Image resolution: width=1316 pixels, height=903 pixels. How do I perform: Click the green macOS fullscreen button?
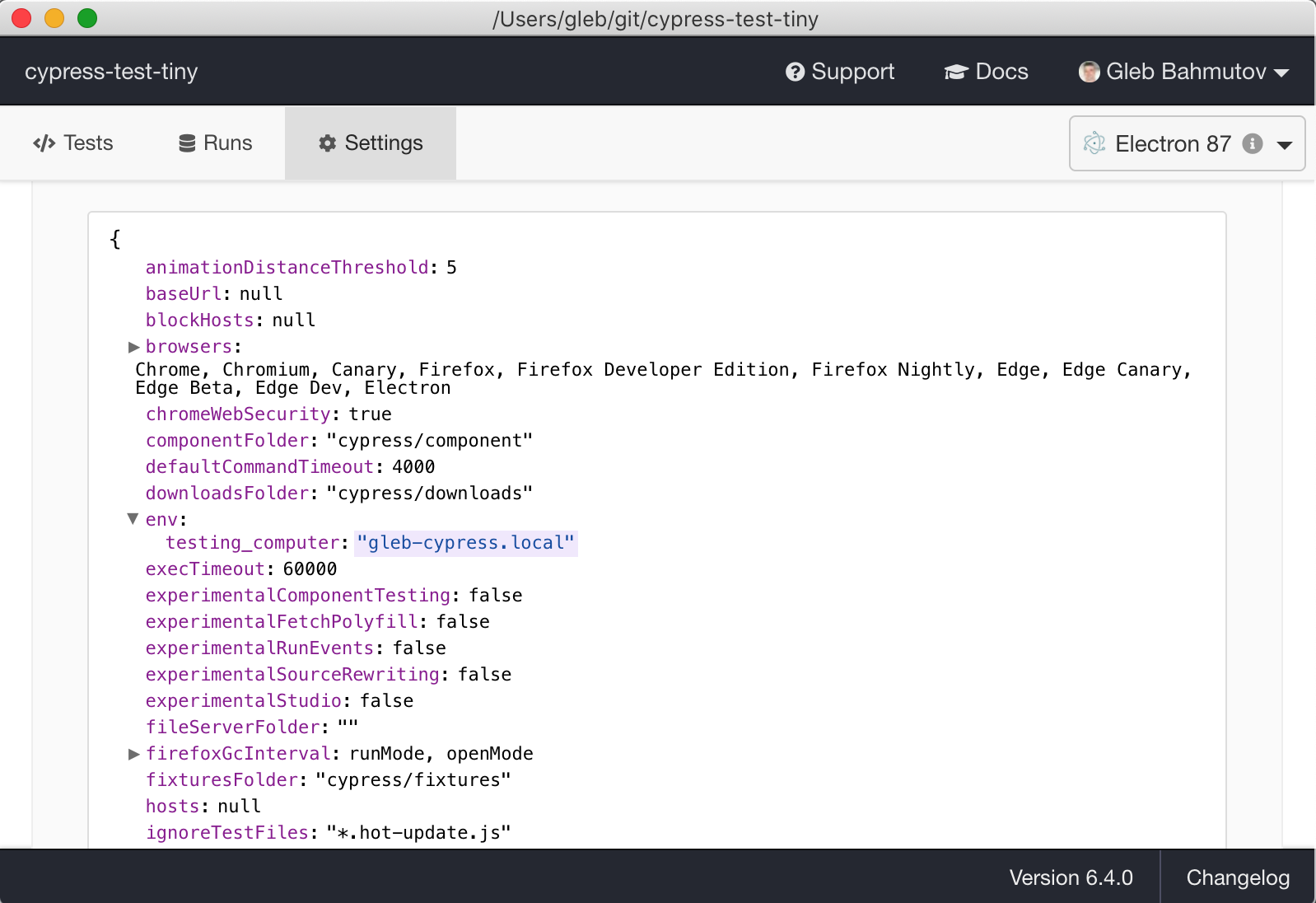tap(87, 18)
